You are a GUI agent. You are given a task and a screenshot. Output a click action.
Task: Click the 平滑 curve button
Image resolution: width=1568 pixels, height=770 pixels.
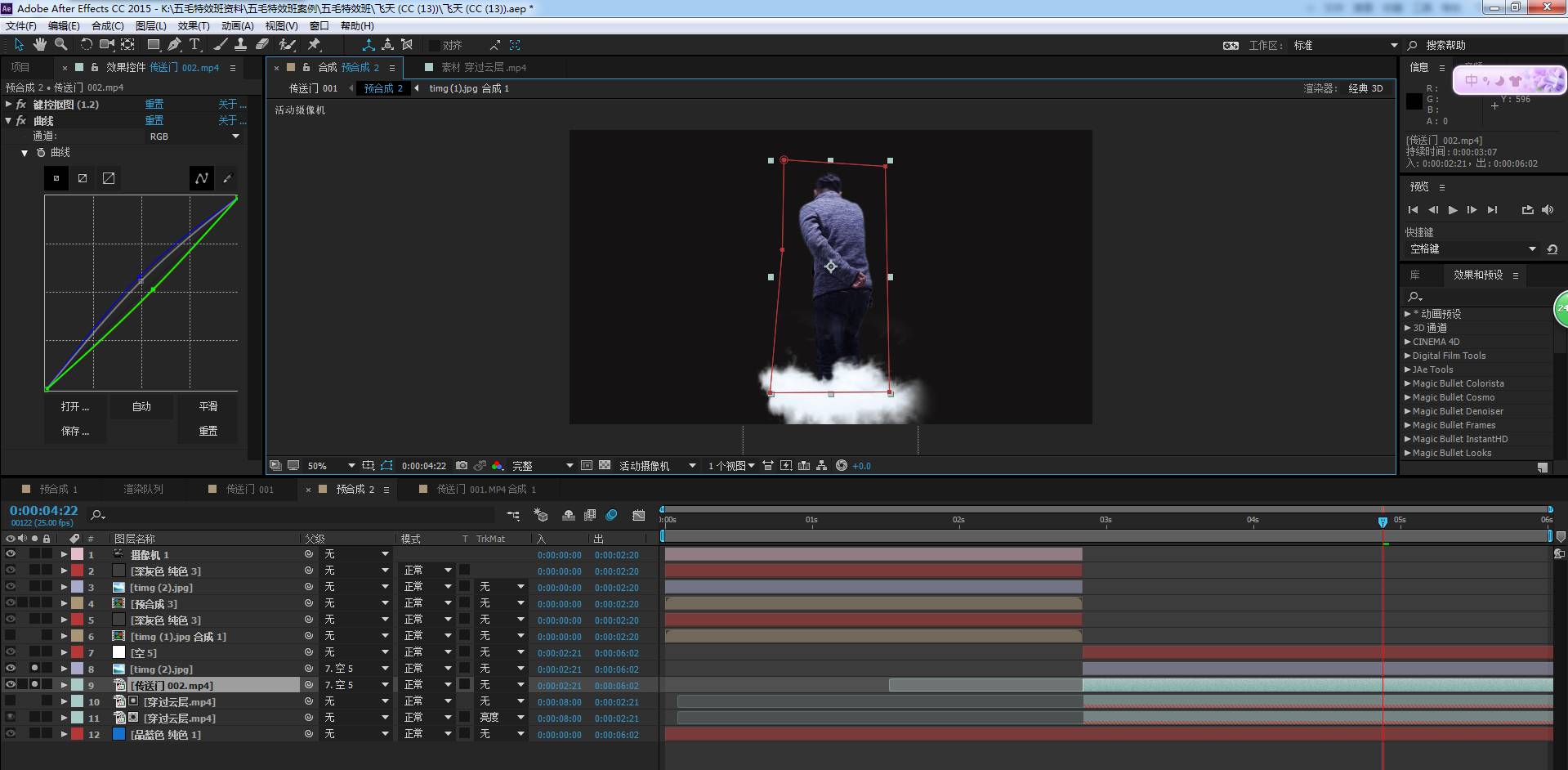point(208,406)
